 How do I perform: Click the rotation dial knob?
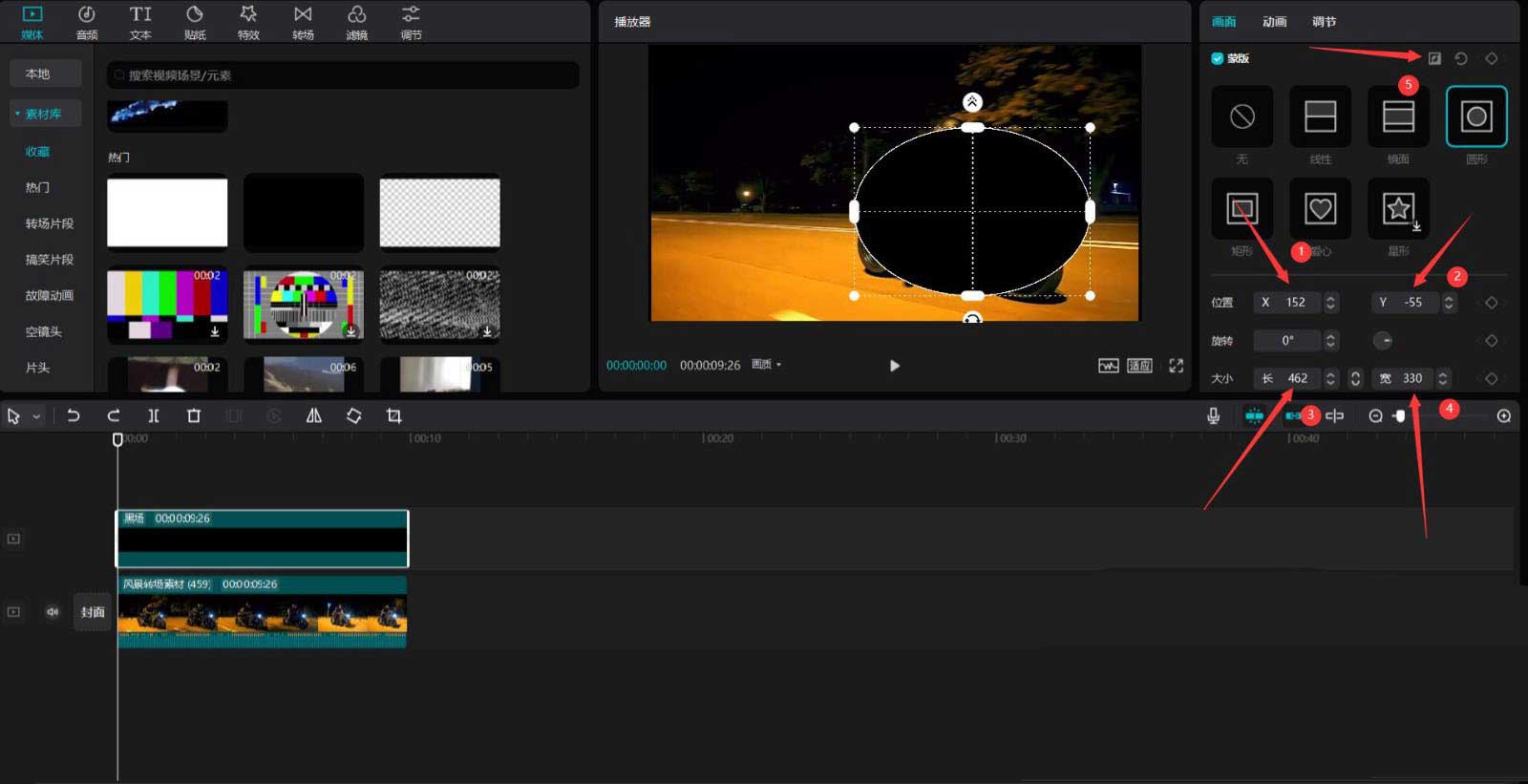tap(1383, 341)
